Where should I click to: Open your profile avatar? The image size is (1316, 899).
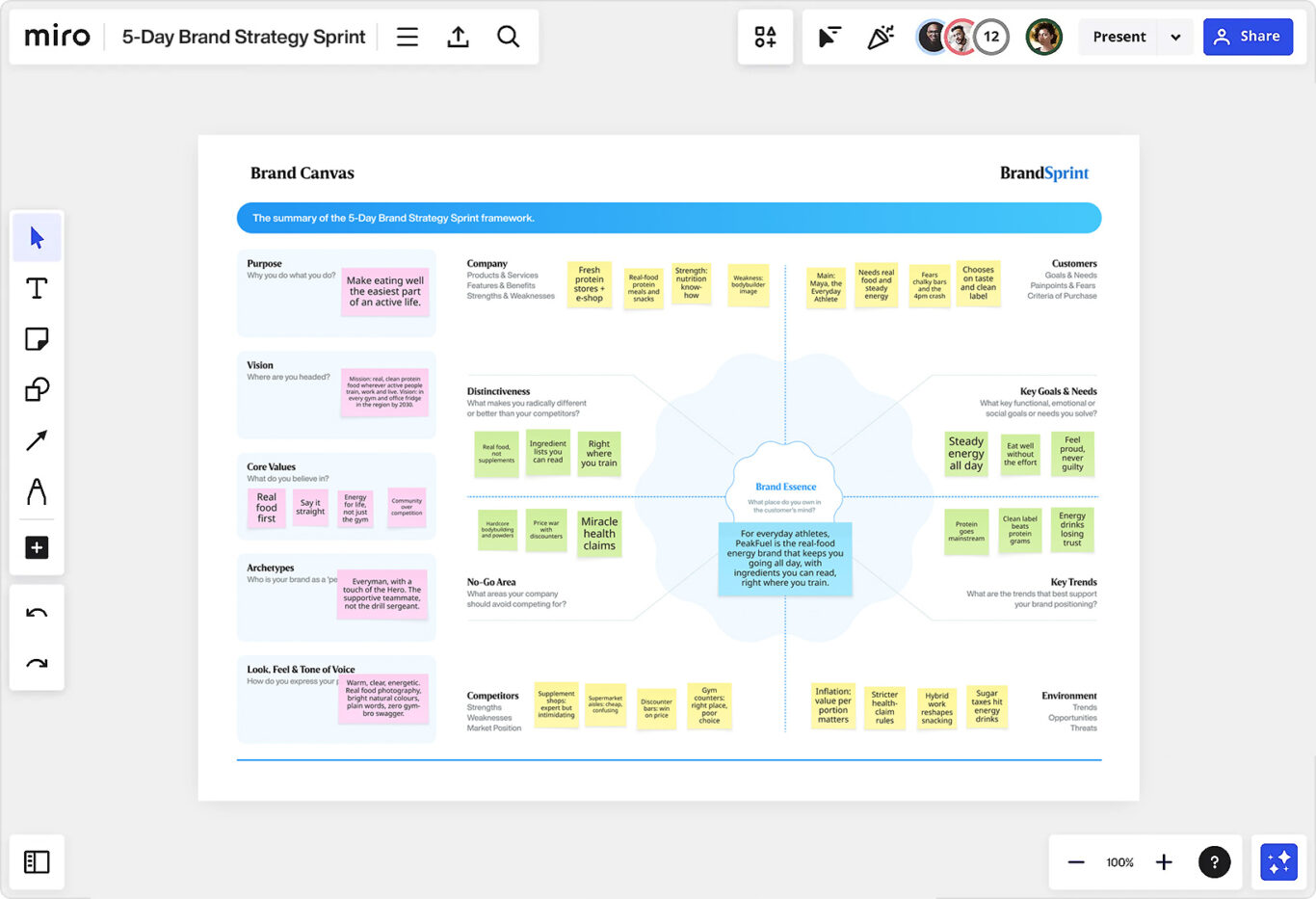[1043, 37]
